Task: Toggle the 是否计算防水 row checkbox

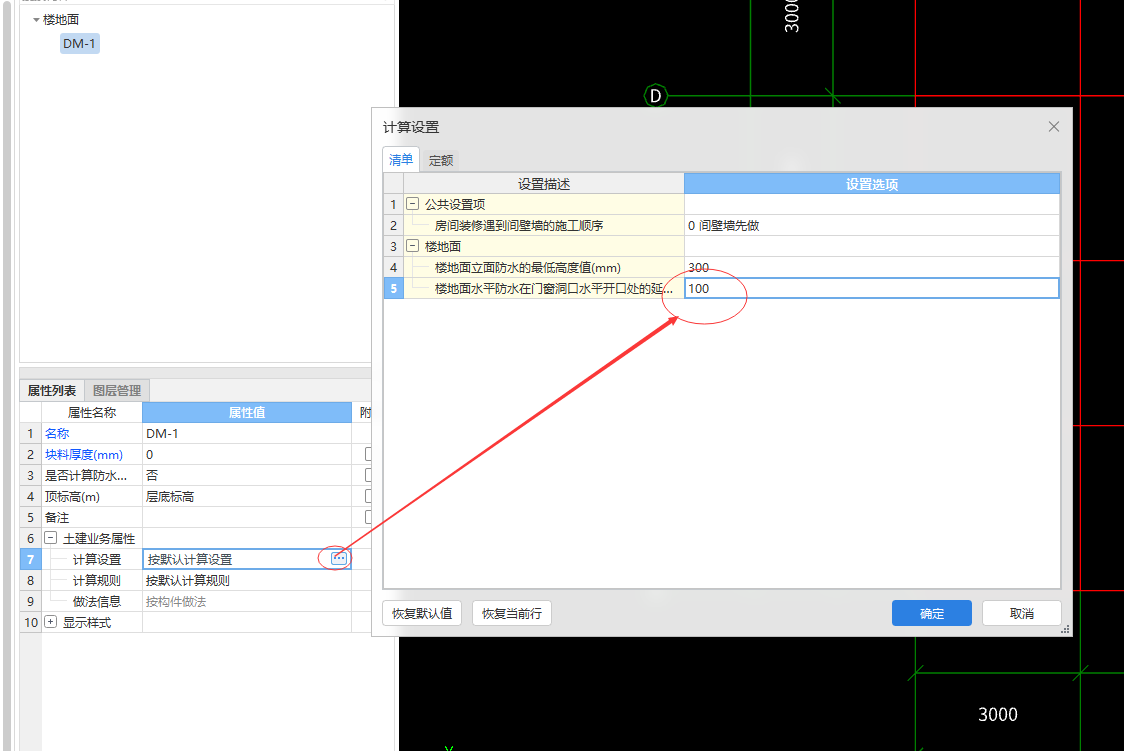Action: 368,475
